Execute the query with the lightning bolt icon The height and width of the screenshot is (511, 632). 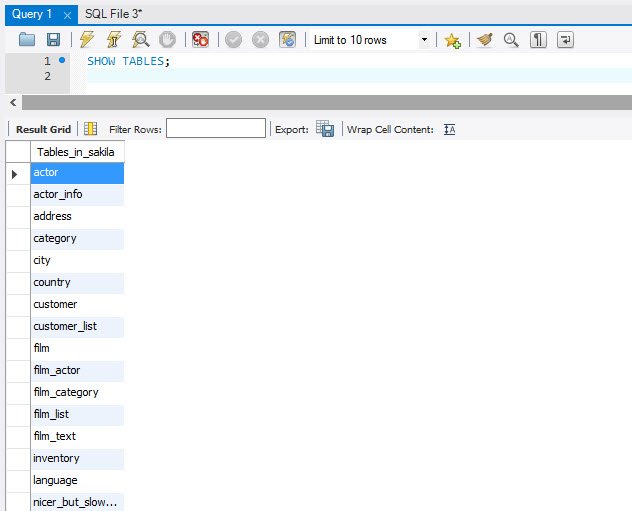87,39
